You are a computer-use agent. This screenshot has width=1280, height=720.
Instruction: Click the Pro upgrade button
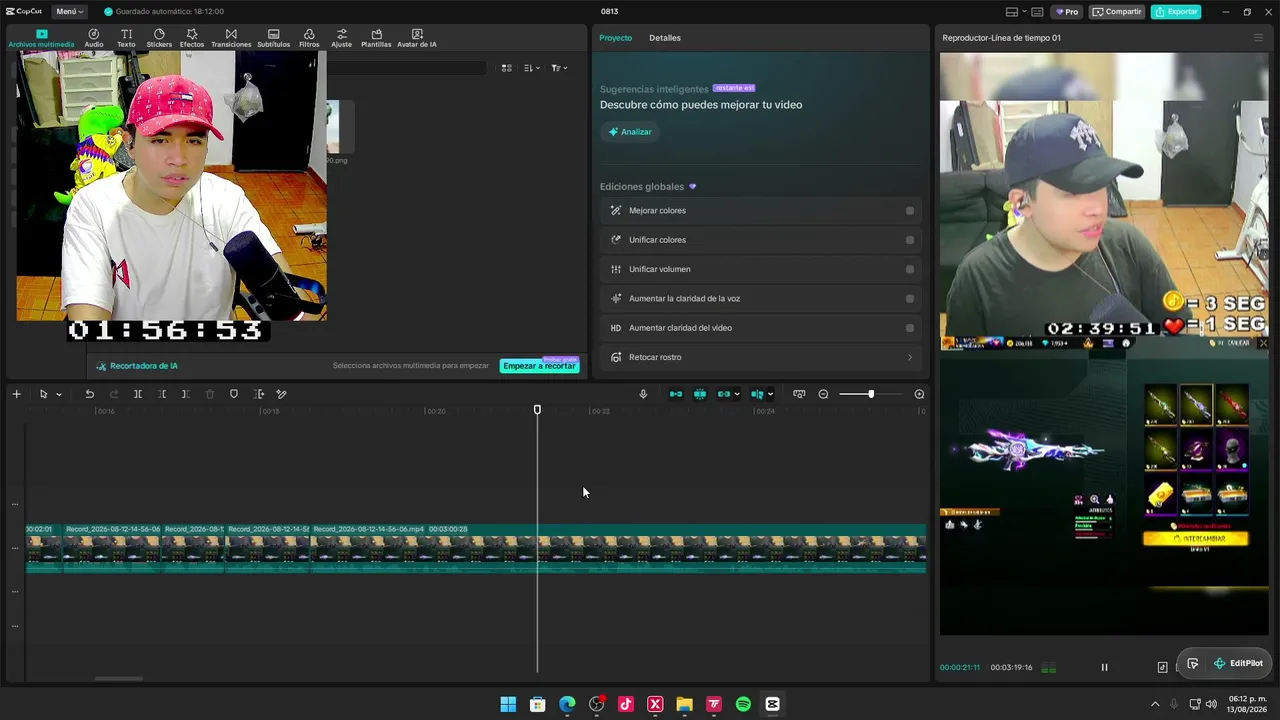[x=1067, y=12]
